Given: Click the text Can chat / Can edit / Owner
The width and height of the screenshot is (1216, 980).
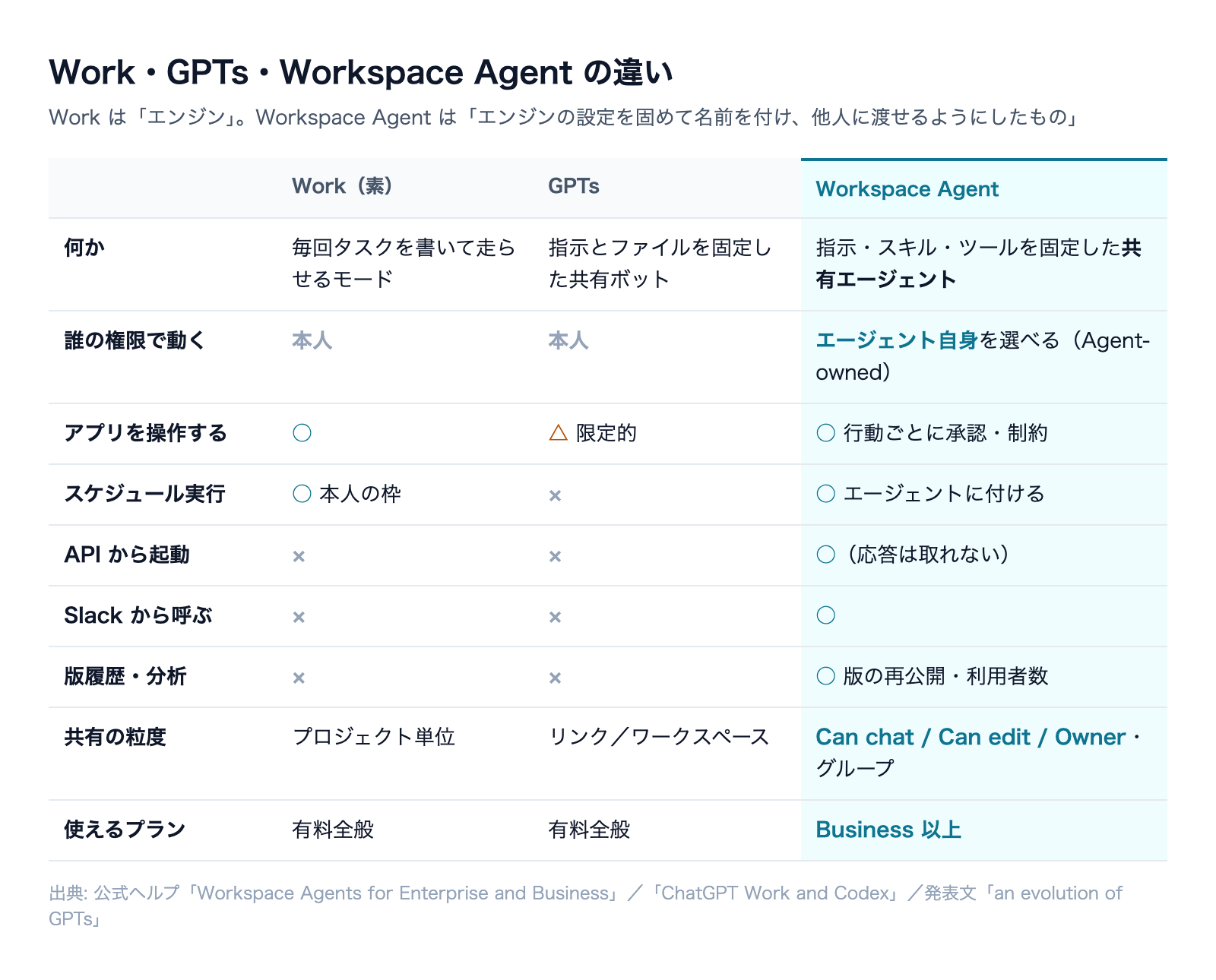Looking at the screenshot, I should tap(971, 737).
